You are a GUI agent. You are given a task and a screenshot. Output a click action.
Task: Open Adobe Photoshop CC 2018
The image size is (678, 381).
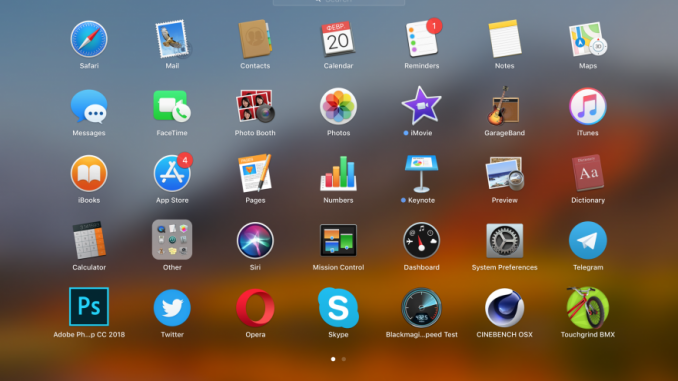coord(89,307)
